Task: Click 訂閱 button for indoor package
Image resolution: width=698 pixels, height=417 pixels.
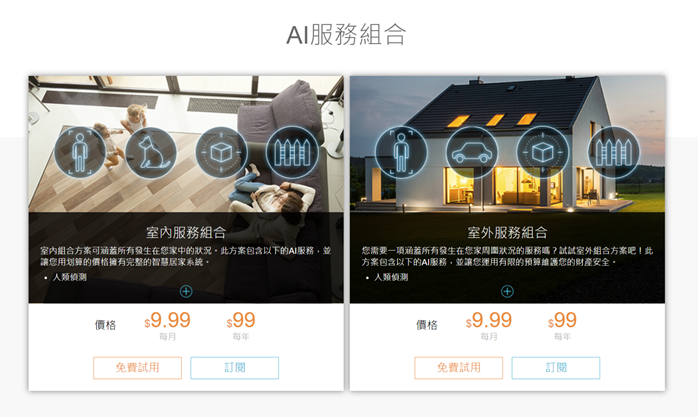Action: [235, 368]
